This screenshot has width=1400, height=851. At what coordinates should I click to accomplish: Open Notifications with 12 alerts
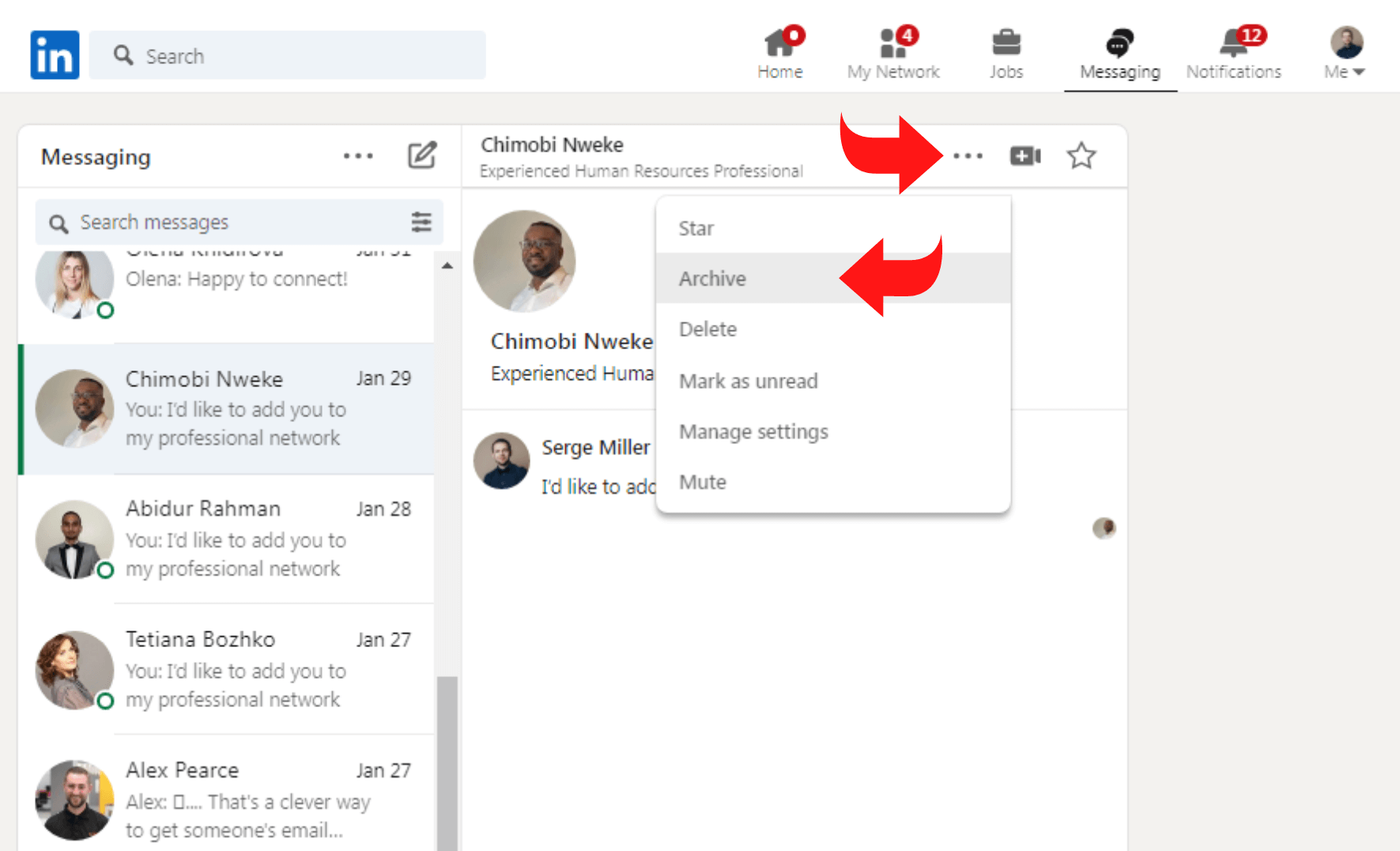pos(1234,54)
